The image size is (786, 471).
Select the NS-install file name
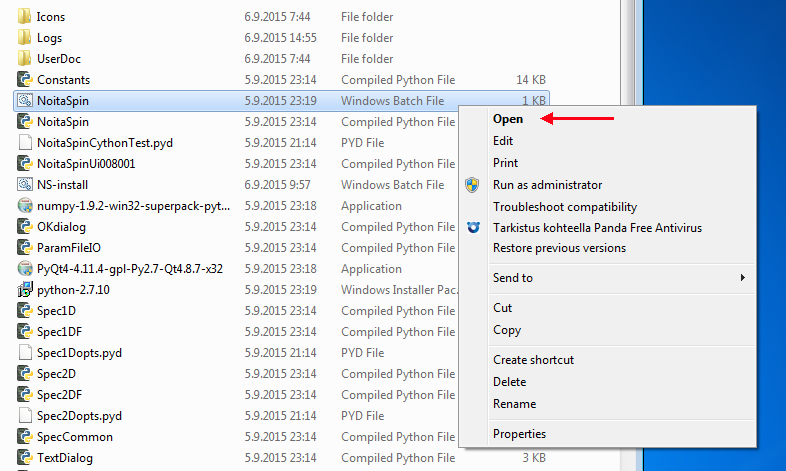pos(62,185)
